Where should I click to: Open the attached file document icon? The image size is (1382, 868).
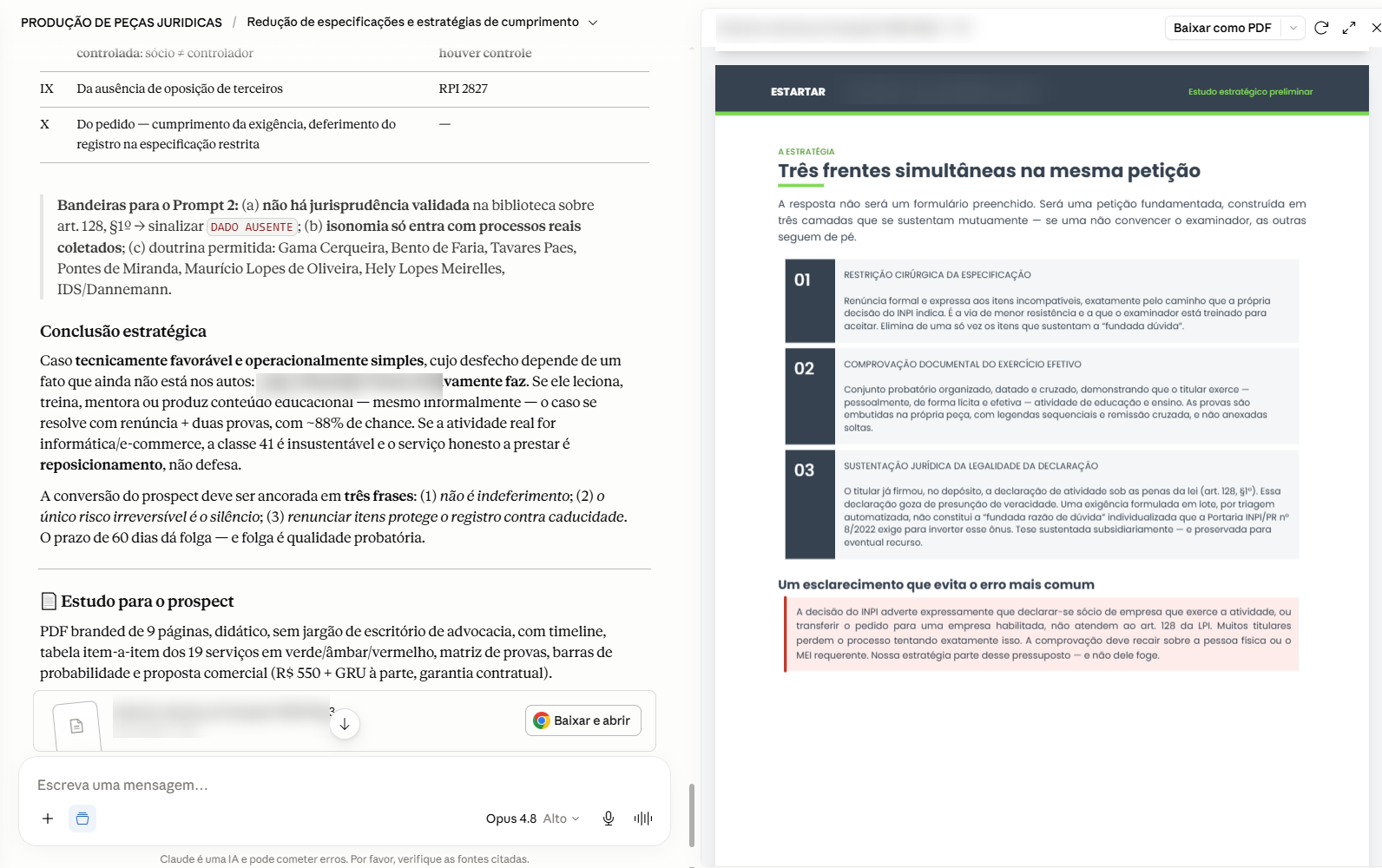pyautogui.click(x=76, y=726)
